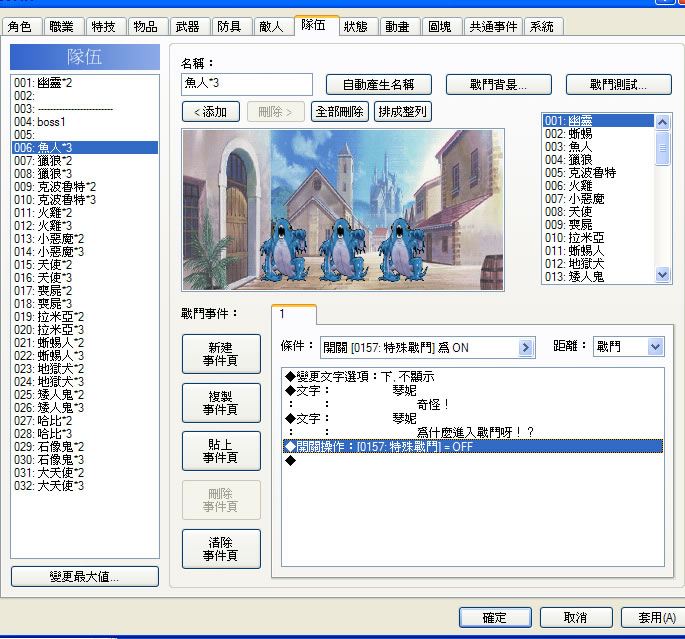Image resolution: width=685 pixels, height=639 pixels.
Task: Click 貼上事件頁 paste event page button
Action: click(x=221, y=451)
